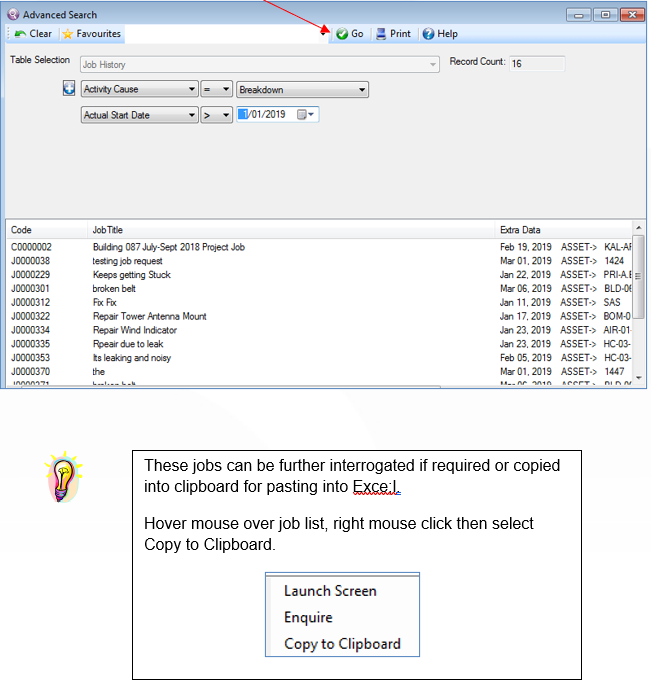651x682 pixels.
Task: Add a search criterion with plus icon
Action: pyautogui.click(x=69, y=88)
